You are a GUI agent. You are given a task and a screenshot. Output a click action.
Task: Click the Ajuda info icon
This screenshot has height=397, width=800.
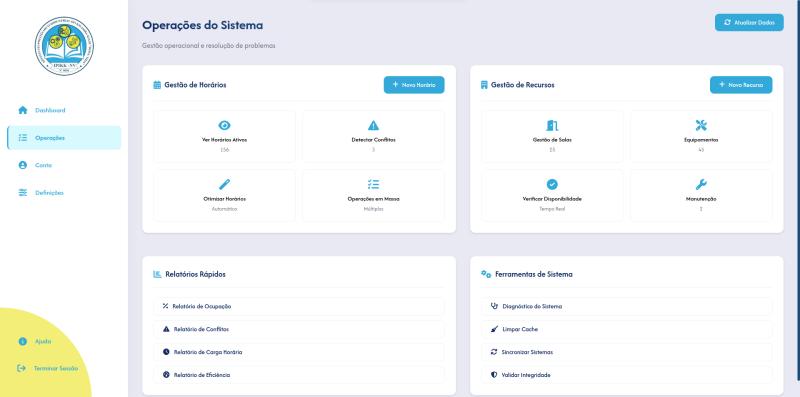pos(22,341)
